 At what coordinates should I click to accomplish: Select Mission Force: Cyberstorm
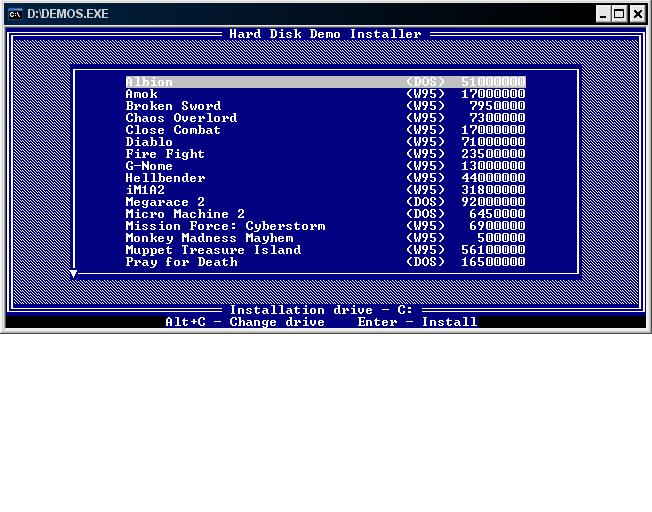click(x=326, y=226)
